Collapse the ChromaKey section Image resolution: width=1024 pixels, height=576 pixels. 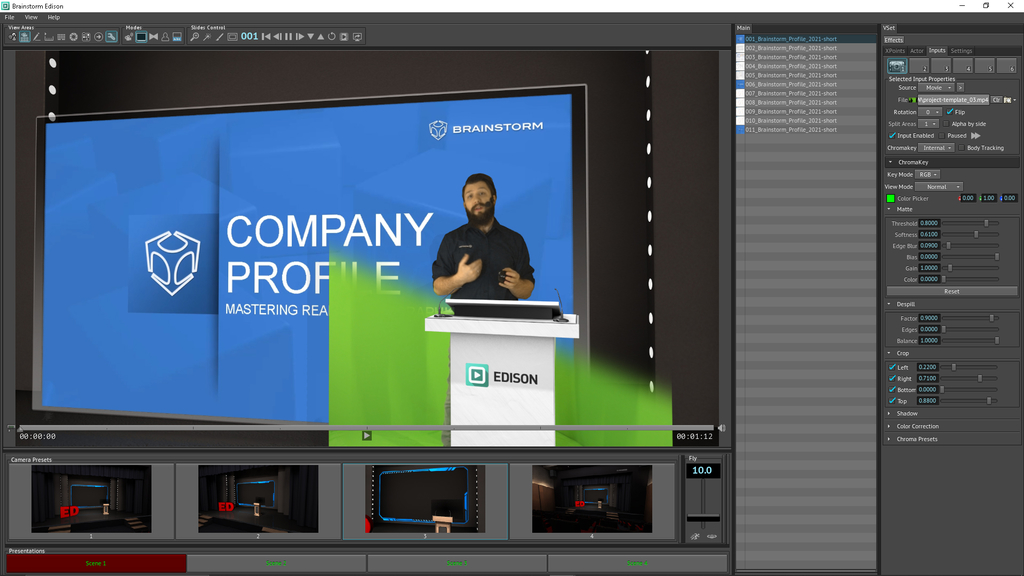(890, 162)
